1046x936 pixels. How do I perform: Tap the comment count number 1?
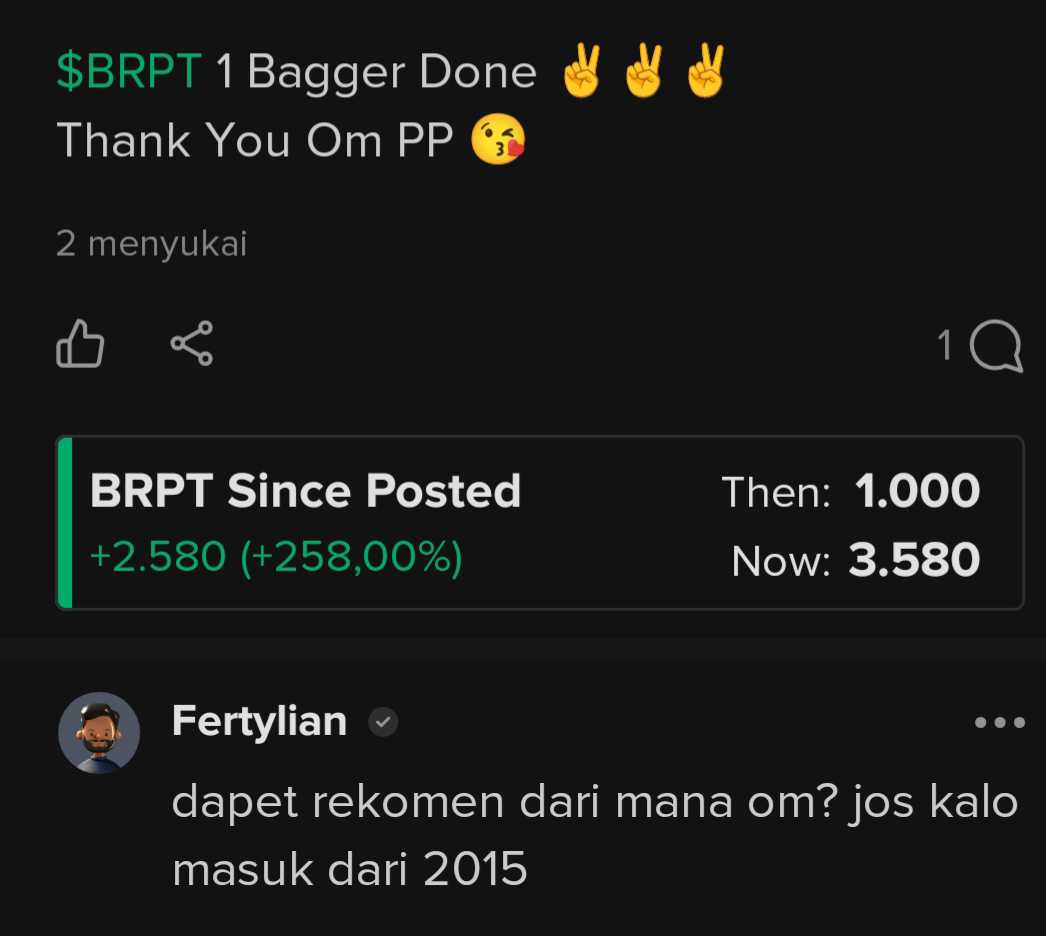tap(944, 346)
